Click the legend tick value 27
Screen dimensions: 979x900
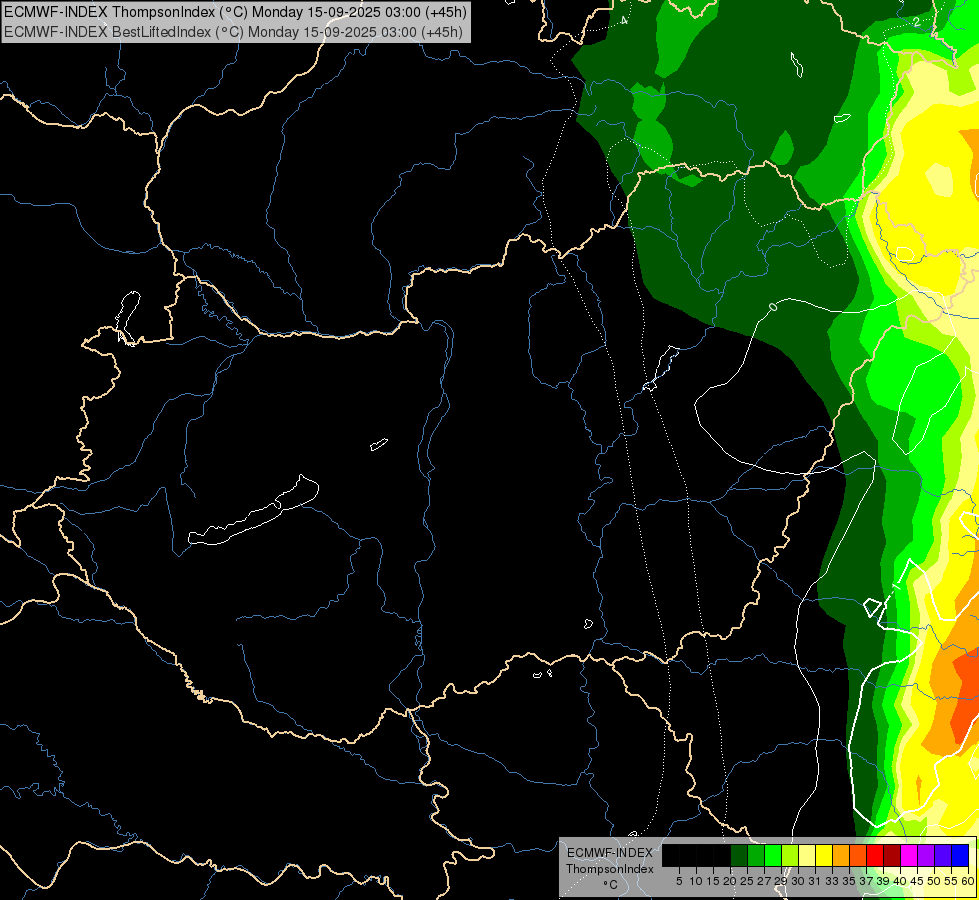(x=764, y=881)
